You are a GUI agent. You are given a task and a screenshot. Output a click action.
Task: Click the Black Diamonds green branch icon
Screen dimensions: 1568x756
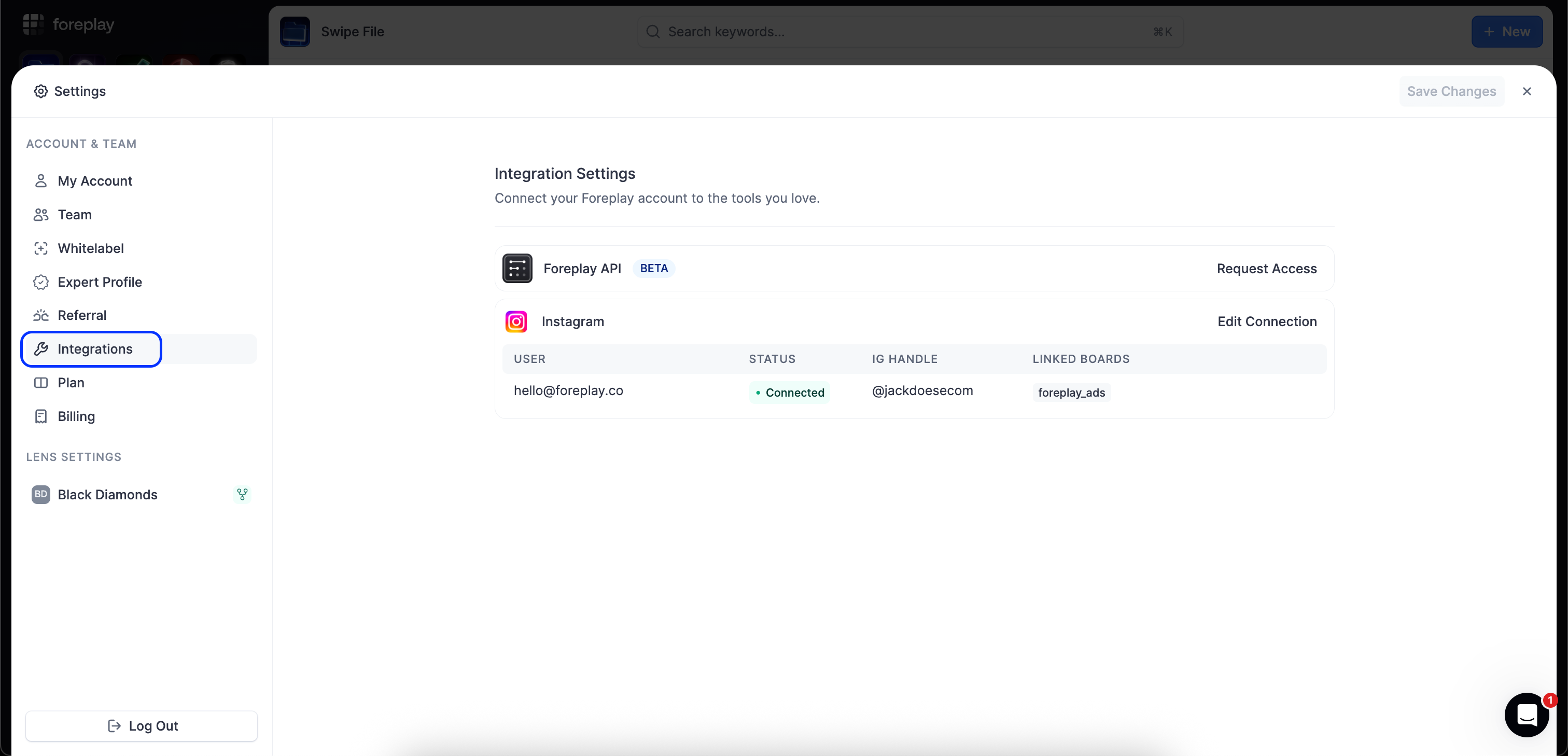(242, 494)
